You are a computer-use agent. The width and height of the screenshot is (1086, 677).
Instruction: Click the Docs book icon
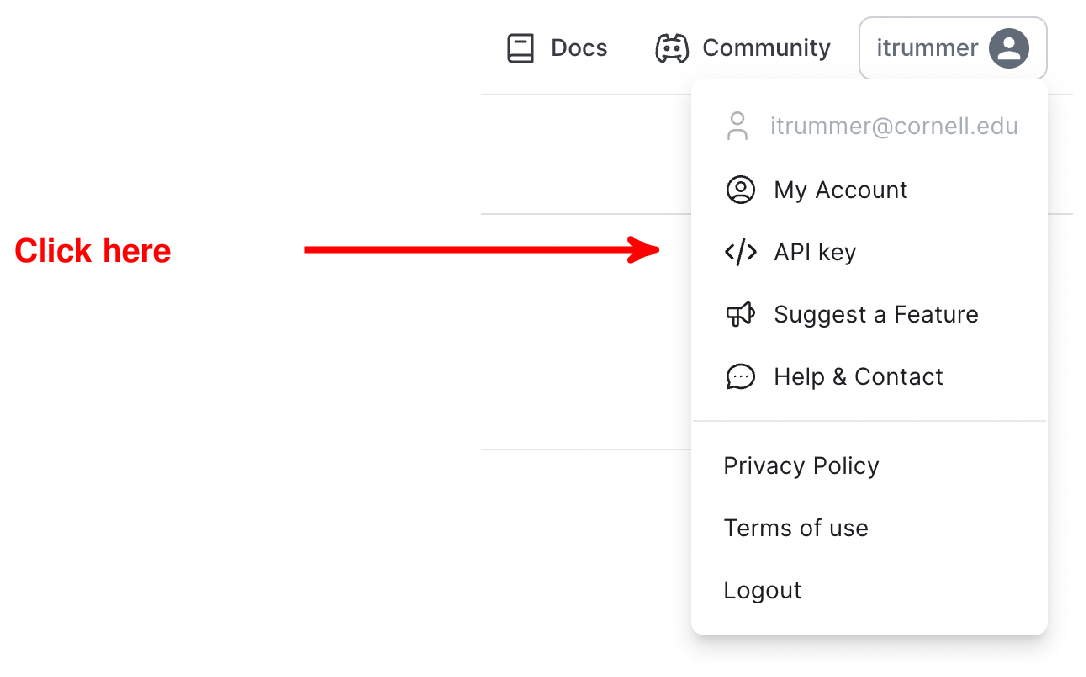tap(520, 49)
